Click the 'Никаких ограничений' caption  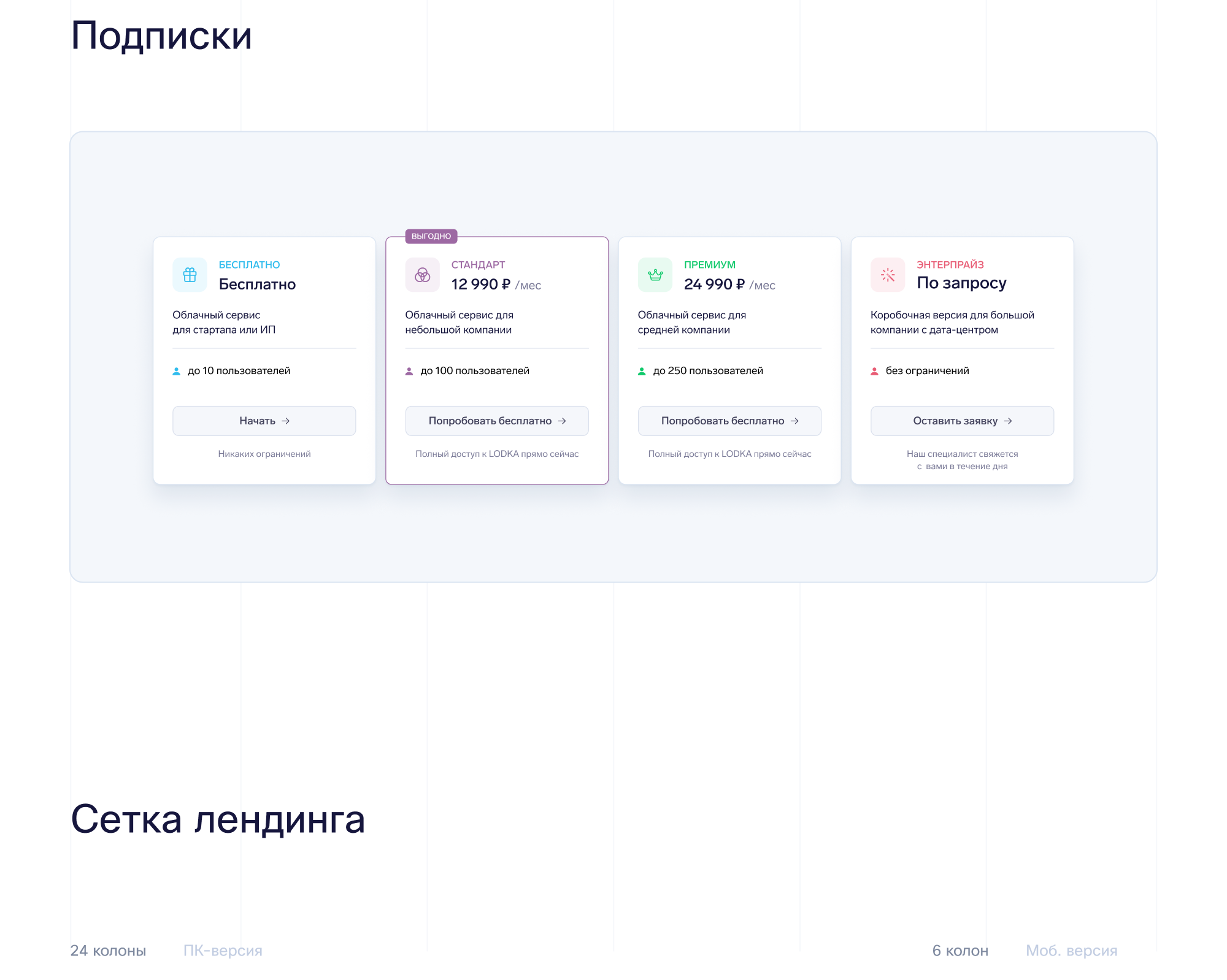coord(264,454)
